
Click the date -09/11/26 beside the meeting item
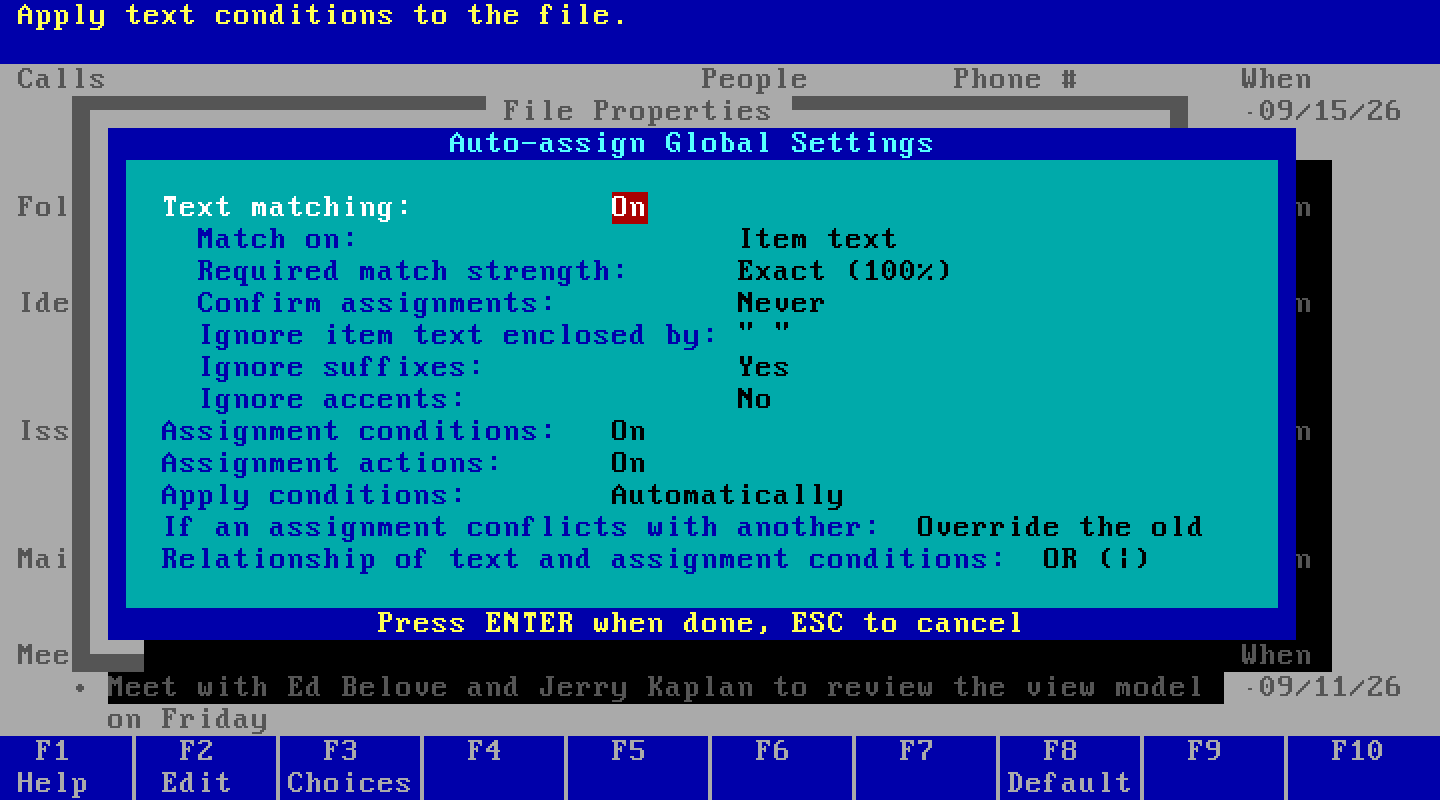click(1322, 687)
